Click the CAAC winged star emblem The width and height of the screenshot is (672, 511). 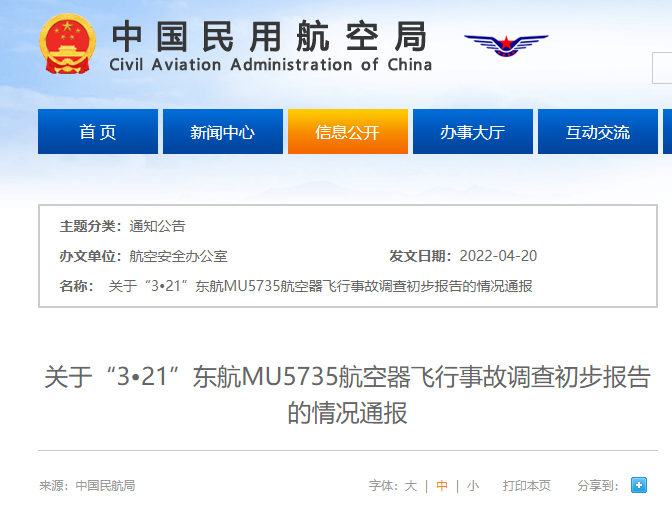pos(505,44)
